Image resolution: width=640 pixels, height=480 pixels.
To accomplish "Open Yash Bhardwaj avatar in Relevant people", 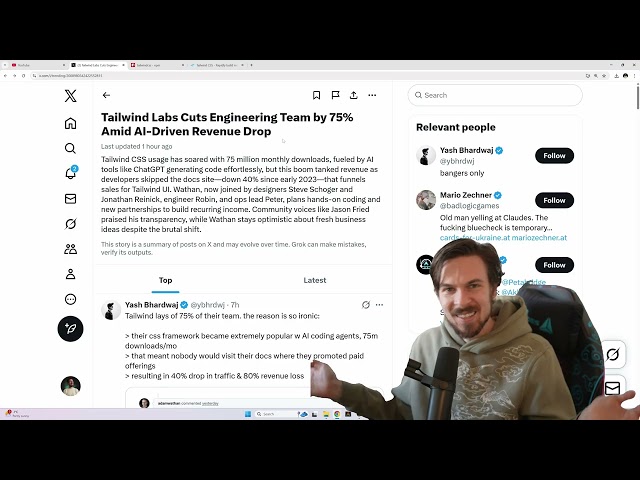I will (x=426, y=155).
